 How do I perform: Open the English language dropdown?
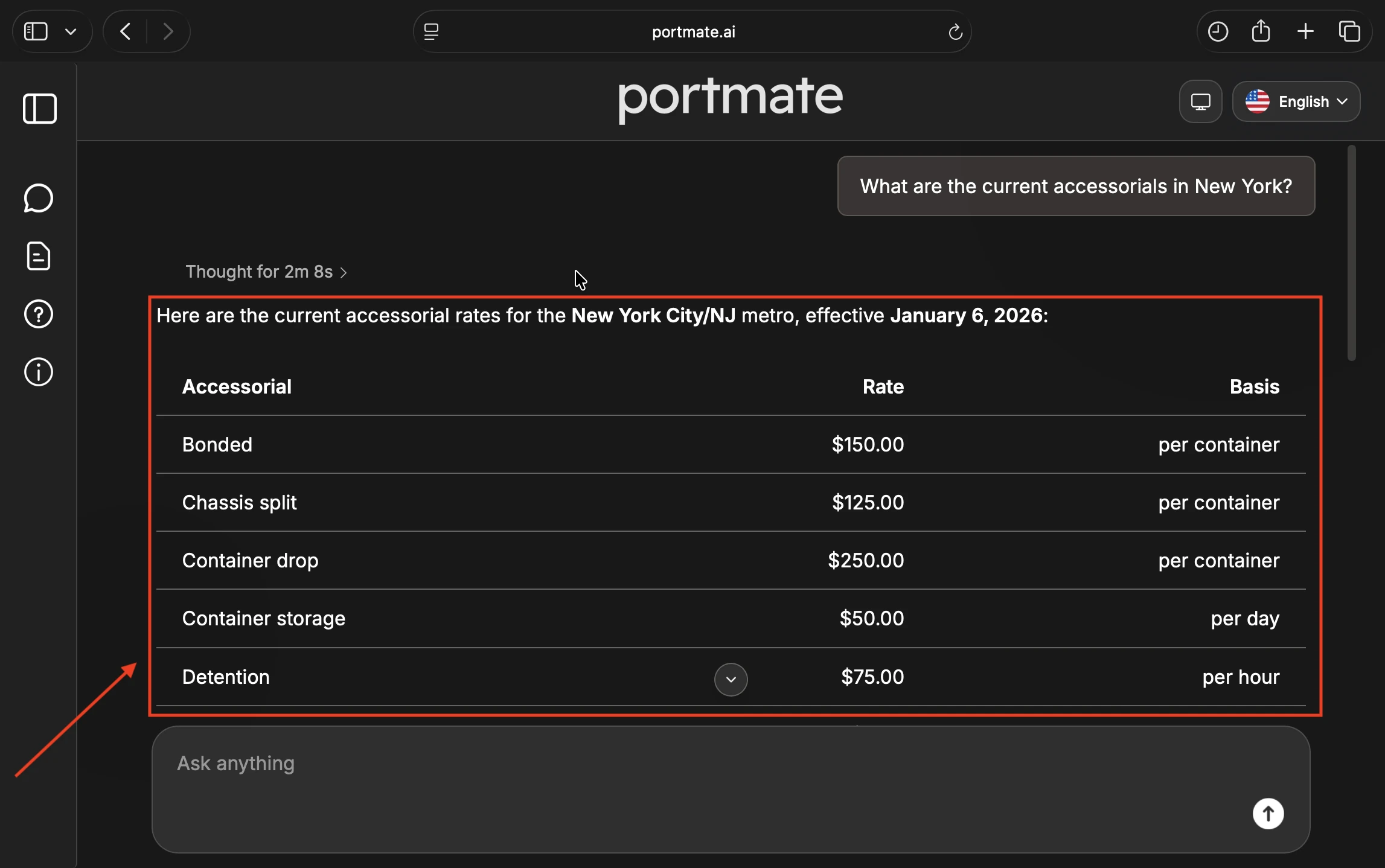[1296, 101]
